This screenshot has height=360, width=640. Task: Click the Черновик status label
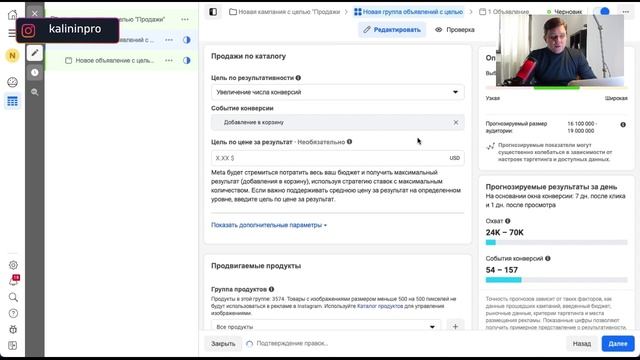(x=568, y=12)
